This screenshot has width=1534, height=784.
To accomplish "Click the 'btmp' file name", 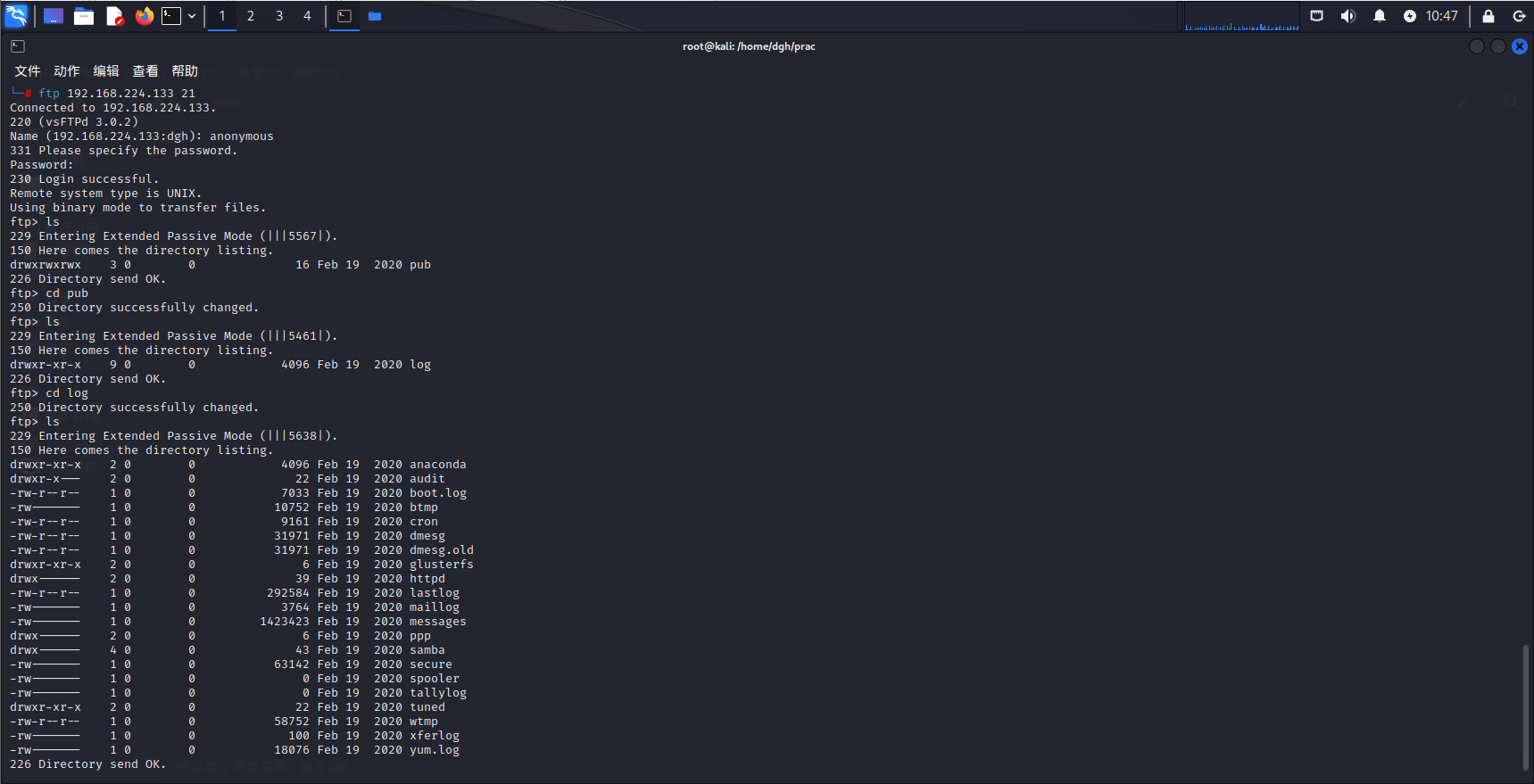I will [x=424, y=508].
